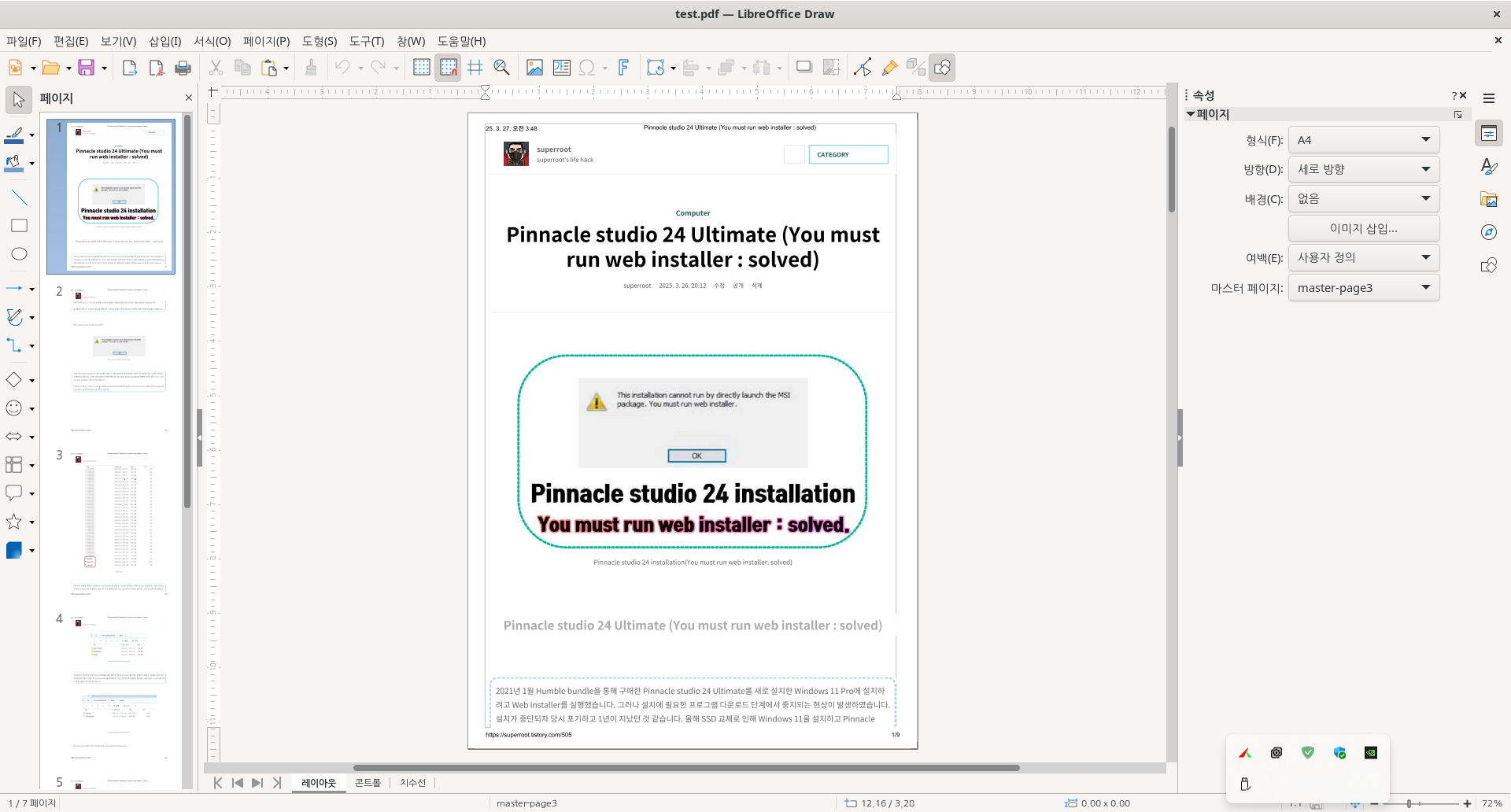Open the 도형(S) menu
Screen dimensions: 1511x812
pos(320,41)
